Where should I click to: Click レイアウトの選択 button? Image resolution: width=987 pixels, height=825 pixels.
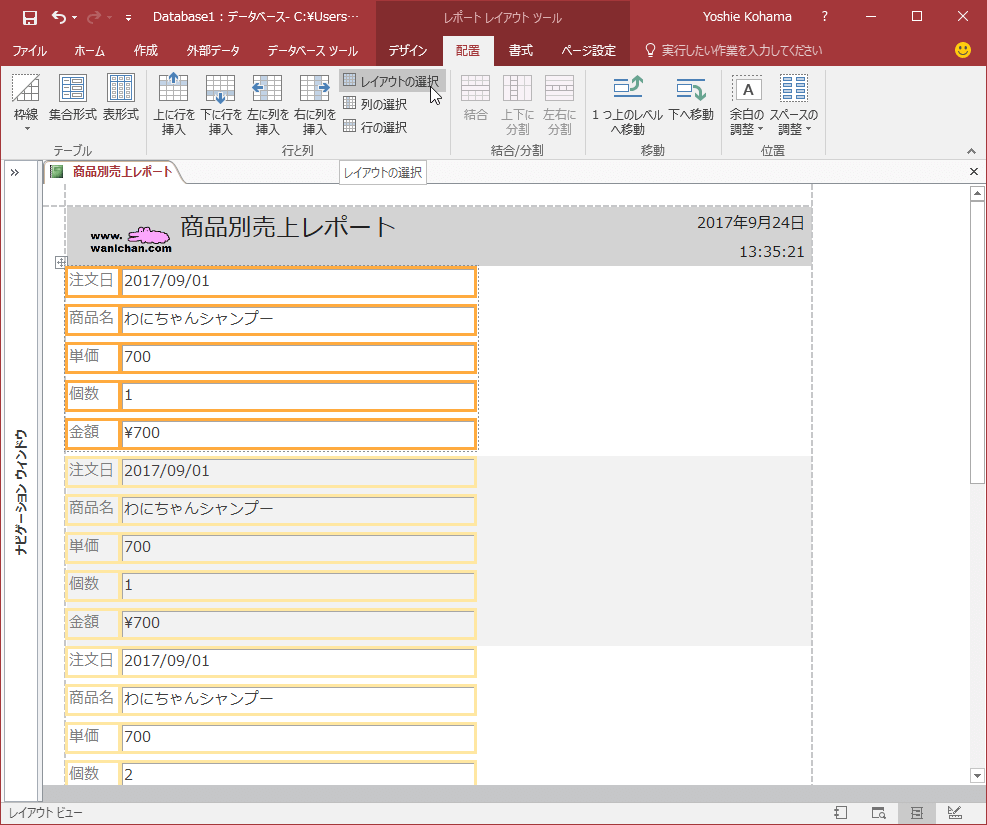[x=392, y=81]
